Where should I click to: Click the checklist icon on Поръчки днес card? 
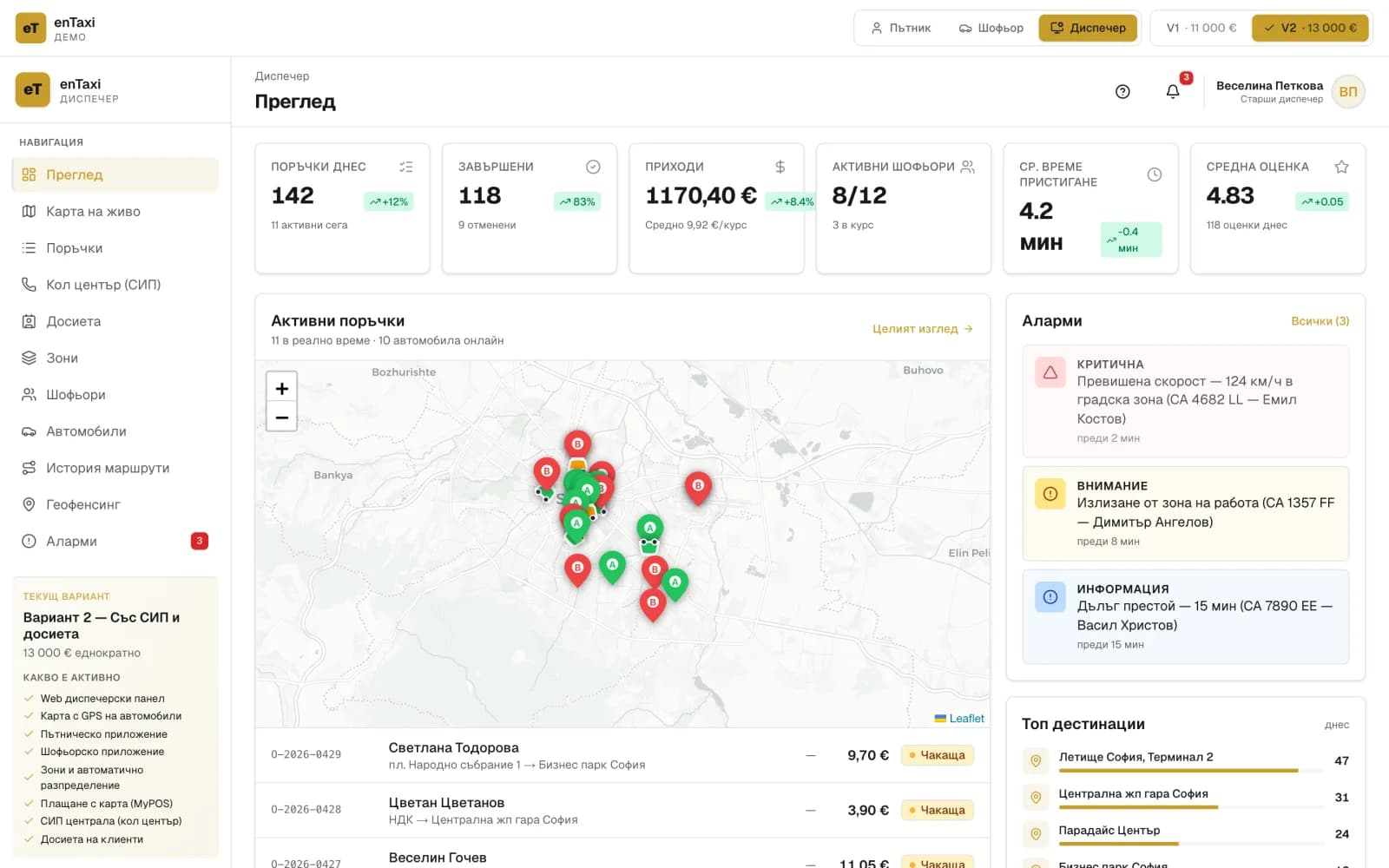[x=405, y=167]
